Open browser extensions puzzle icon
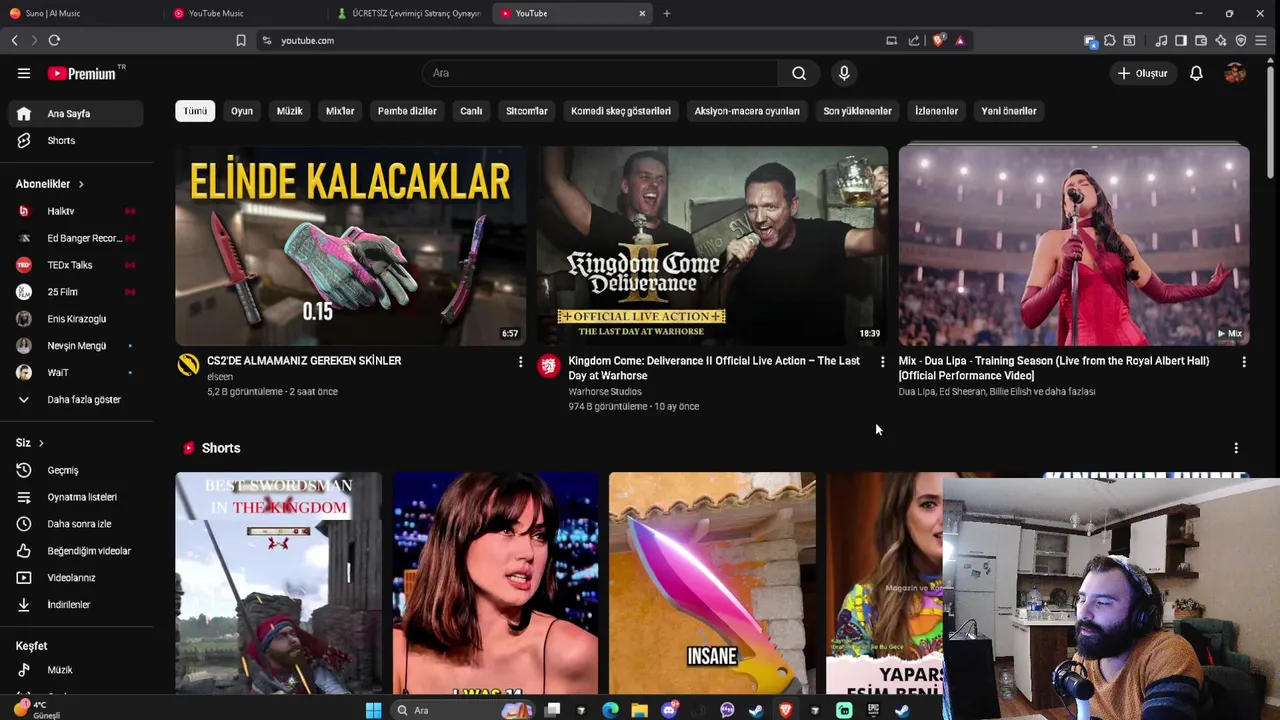This screenshot has height=720, width=1280. [1109, 40]
